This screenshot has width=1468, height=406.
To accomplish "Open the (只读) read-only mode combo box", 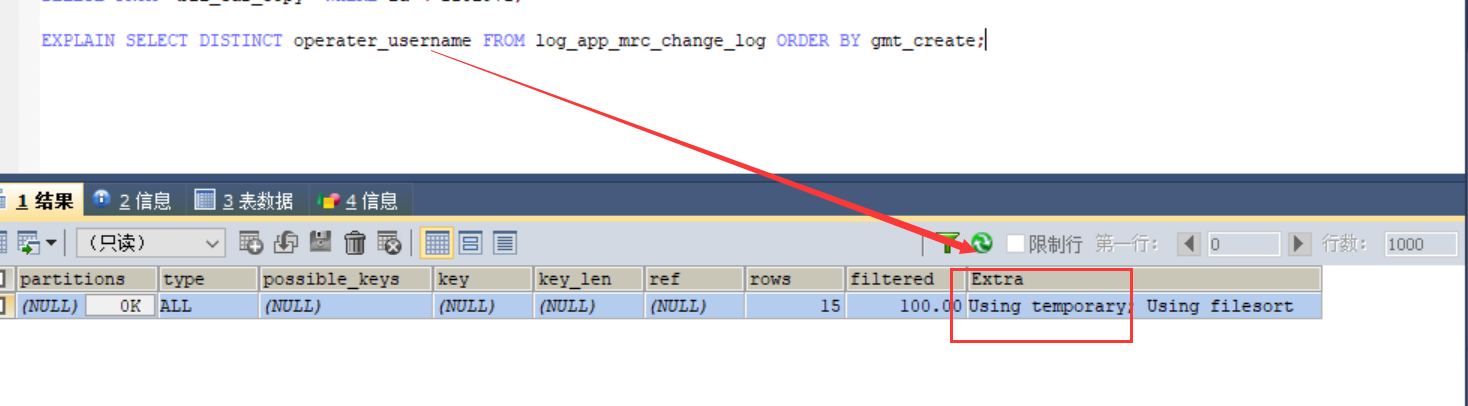I will click(x=150, y=242).
